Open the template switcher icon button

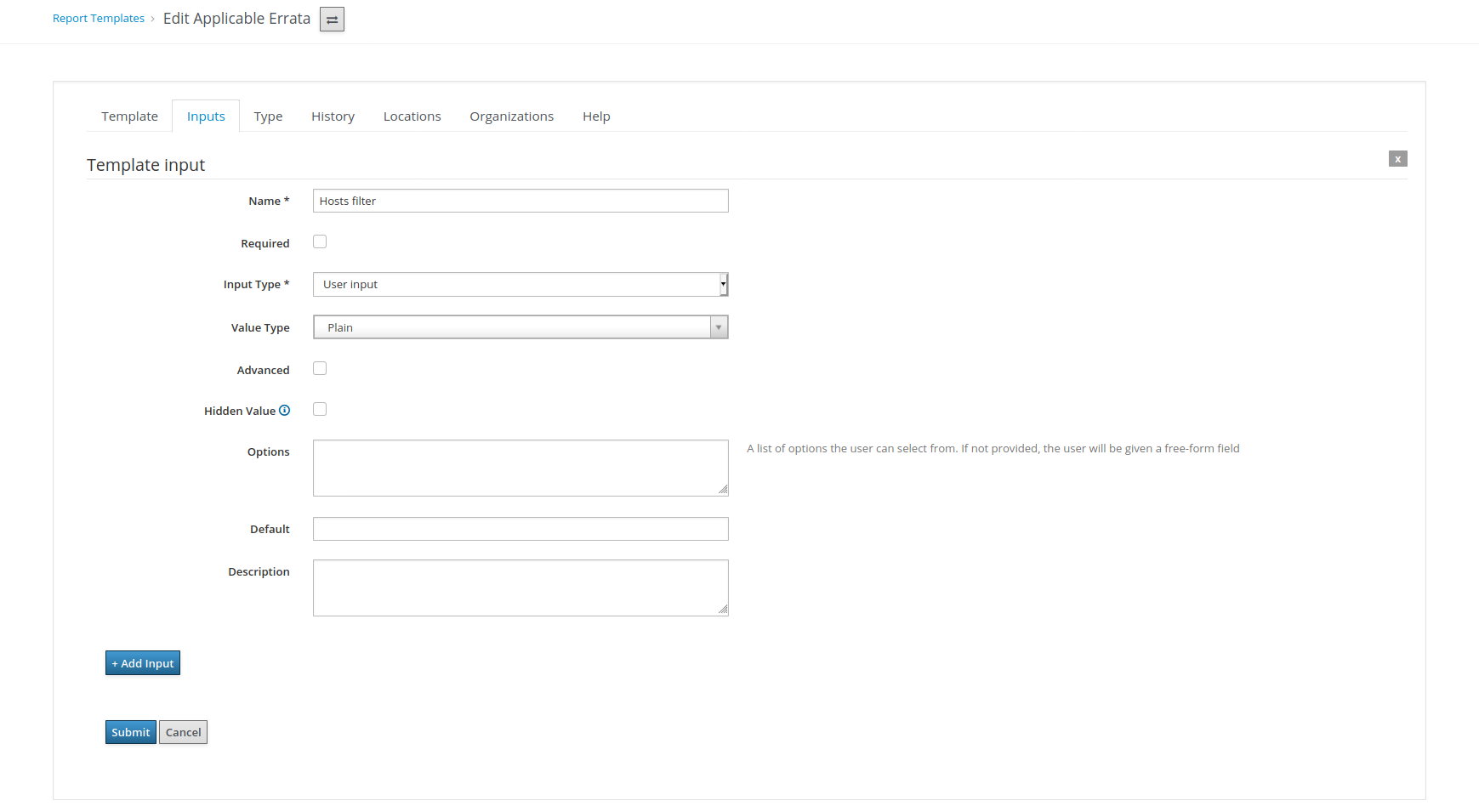click(332, 19)
